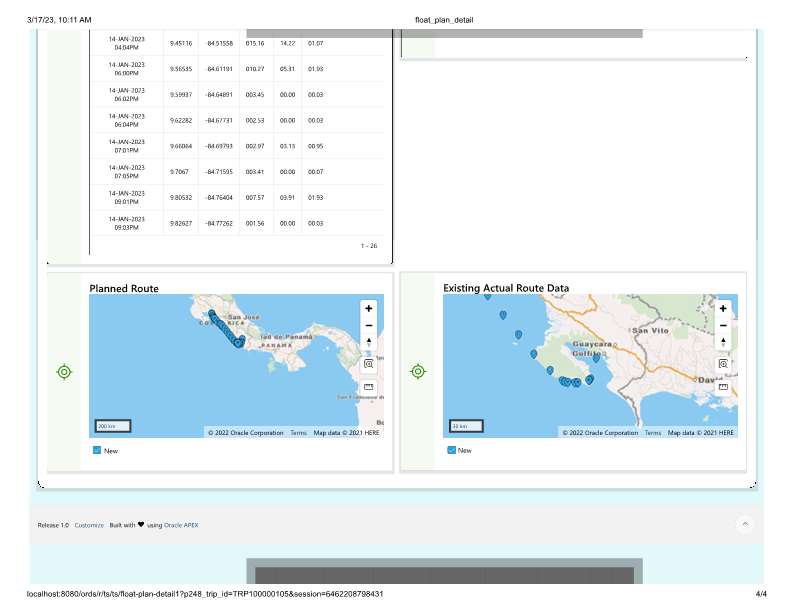
Task: Open Terms link on Actual Route map
Action: pos(652,433)
